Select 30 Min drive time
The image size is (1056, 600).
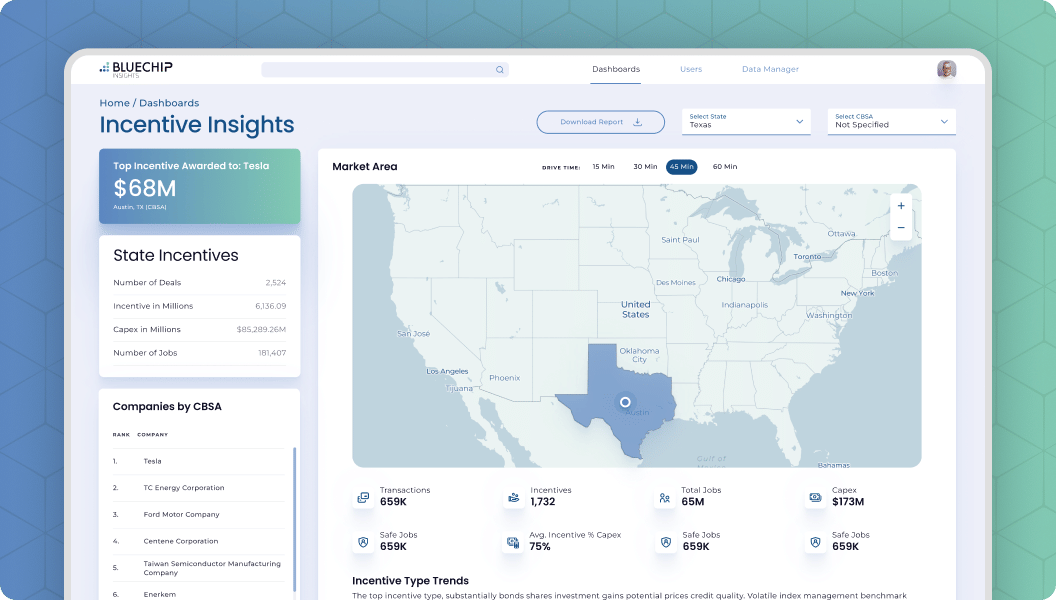point(645,166)
